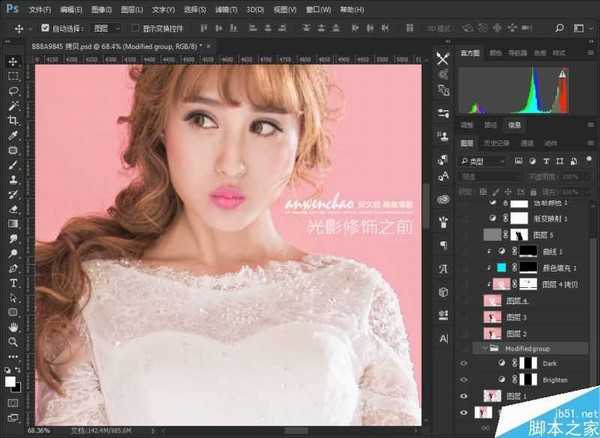Screen dimensions: 600x438
Task: Close the 888A9845 document tab
Action: 209,46
